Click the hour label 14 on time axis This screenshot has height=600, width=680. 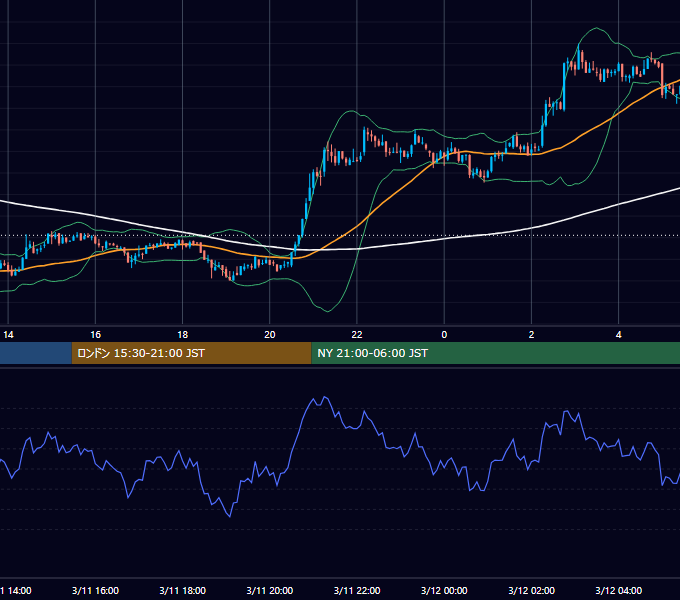tap(8, 335)
